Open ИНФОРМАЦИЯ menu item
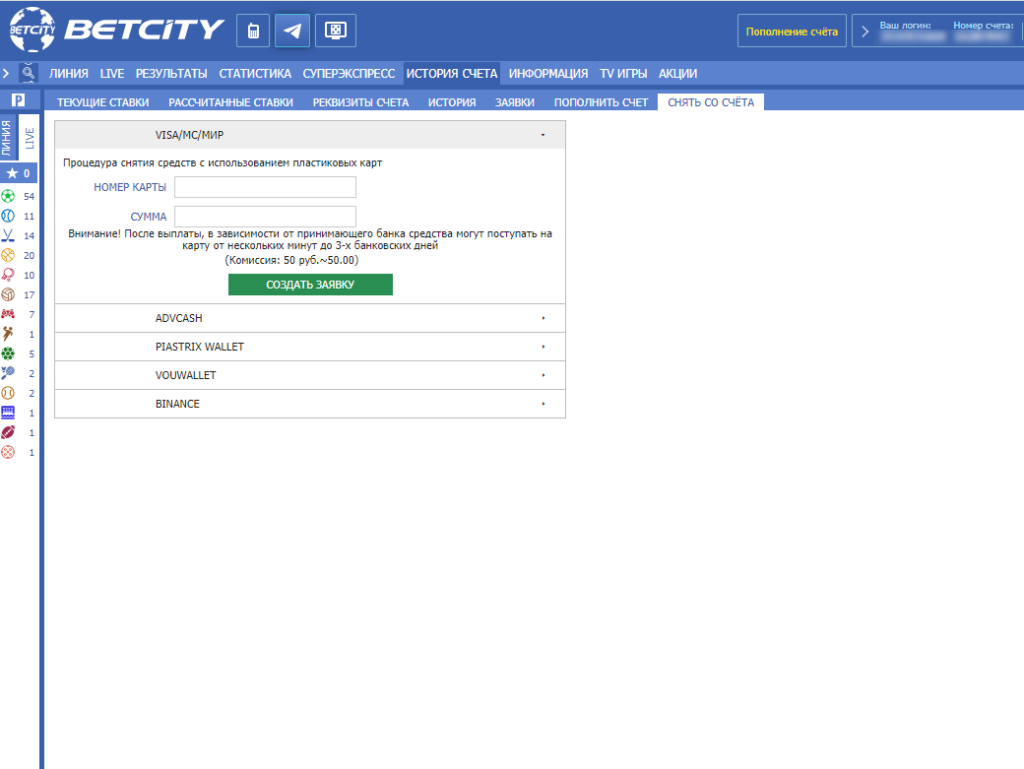 tap(548, 74)
